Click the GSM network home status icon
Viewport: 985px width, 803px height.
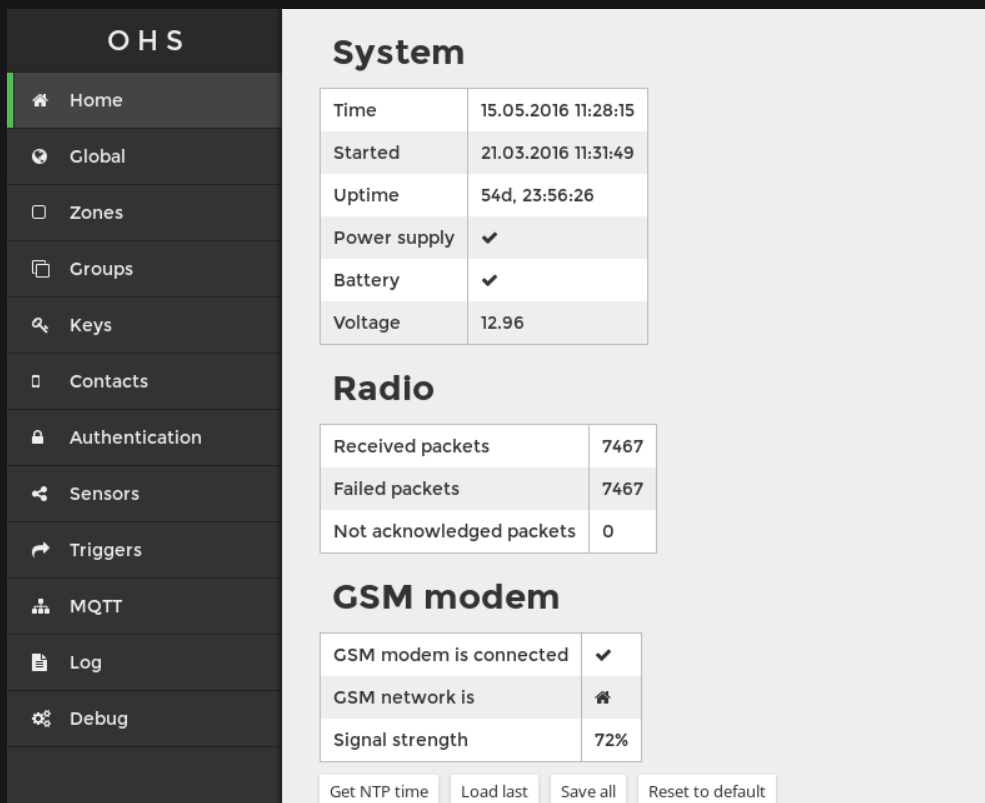(602, 697)
